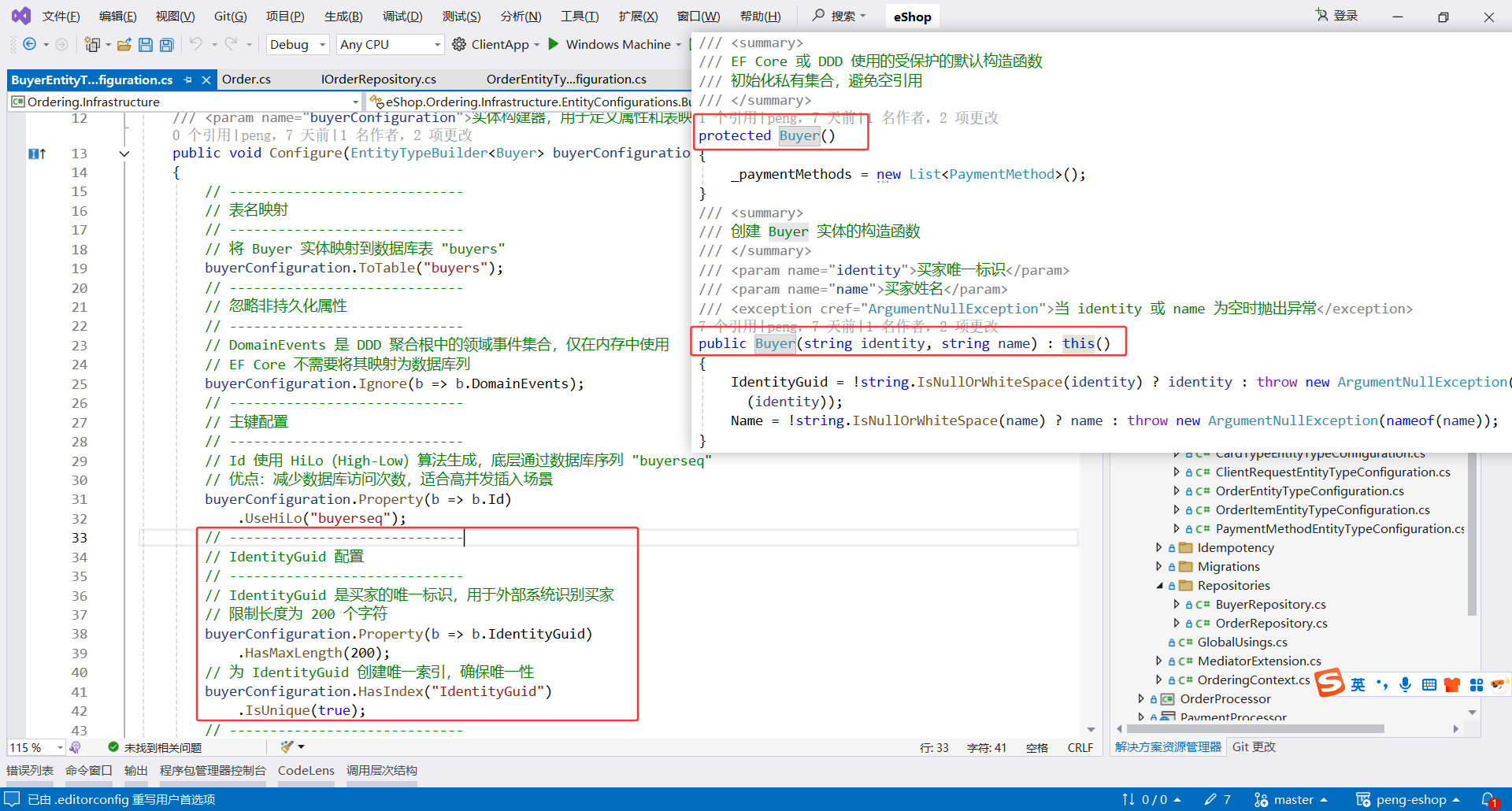Collapse the Repositories folder

coord(1159,586)
